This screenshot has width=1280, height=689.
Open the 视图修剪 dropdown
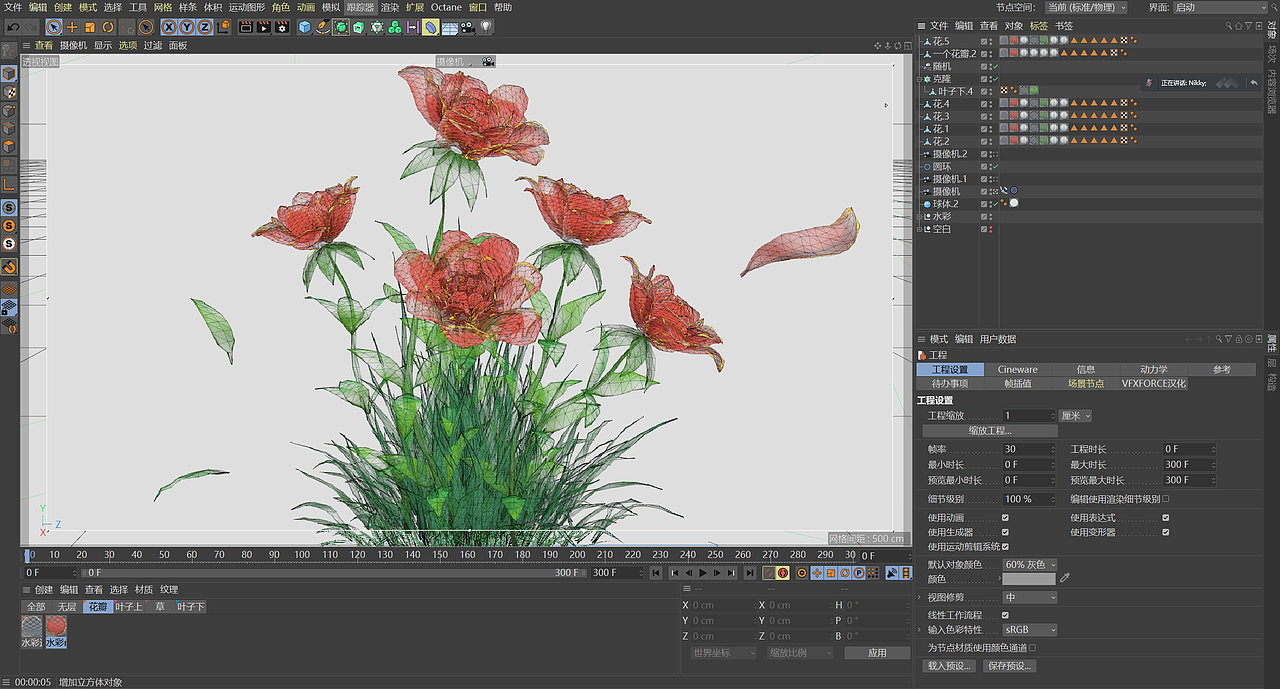tap(1030, 597)
